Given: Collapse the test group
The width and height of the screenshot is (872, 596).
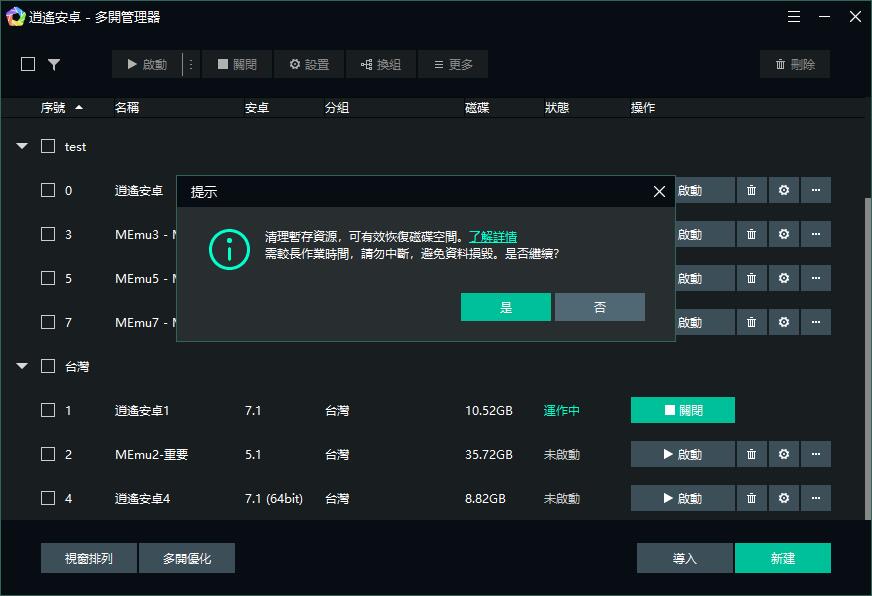Looking at the screenshot, I should 22,146.
